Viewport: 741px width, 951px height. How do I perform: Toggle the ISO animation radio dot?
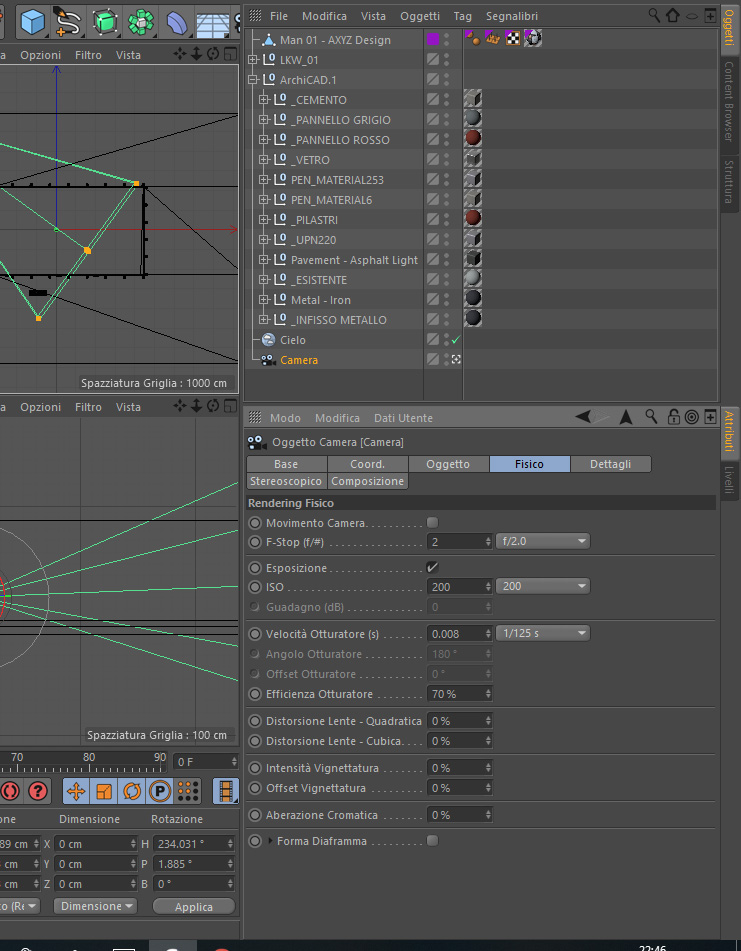(x=255, y=586)
